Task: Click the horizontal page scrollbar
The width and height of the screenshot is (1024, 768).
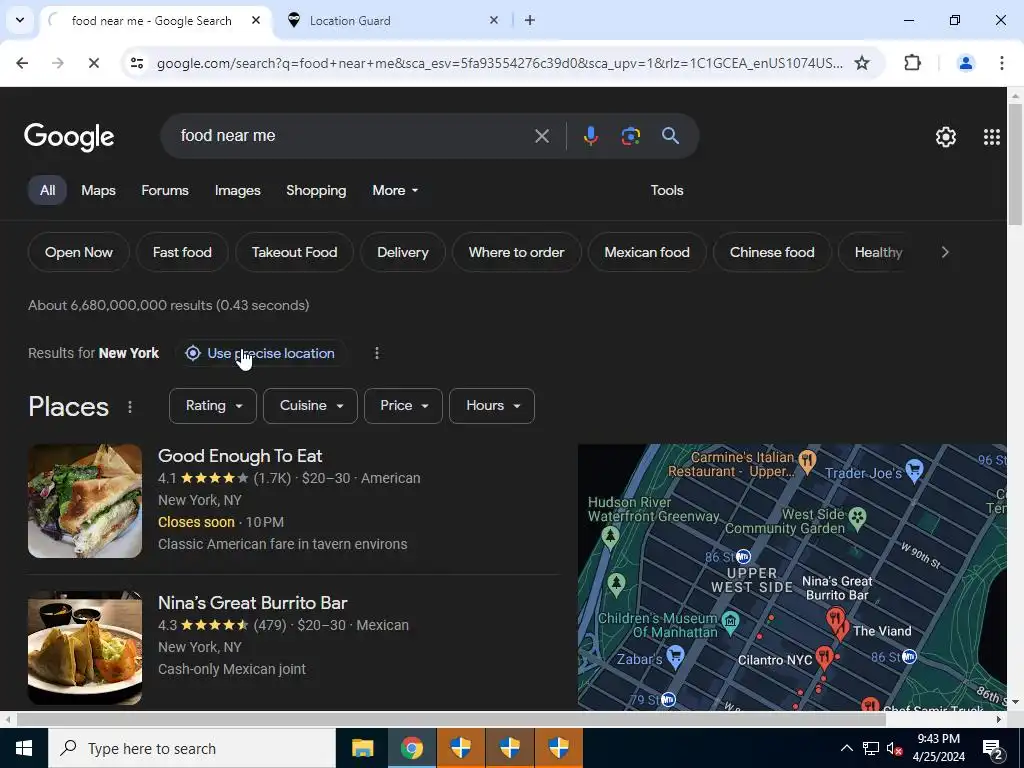Action: click(x=451, y=719)
